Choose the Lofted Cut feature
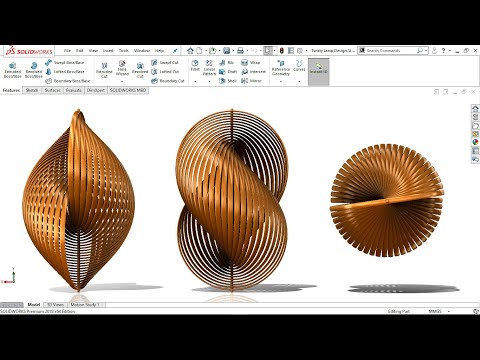 click(x=165, y=71)
